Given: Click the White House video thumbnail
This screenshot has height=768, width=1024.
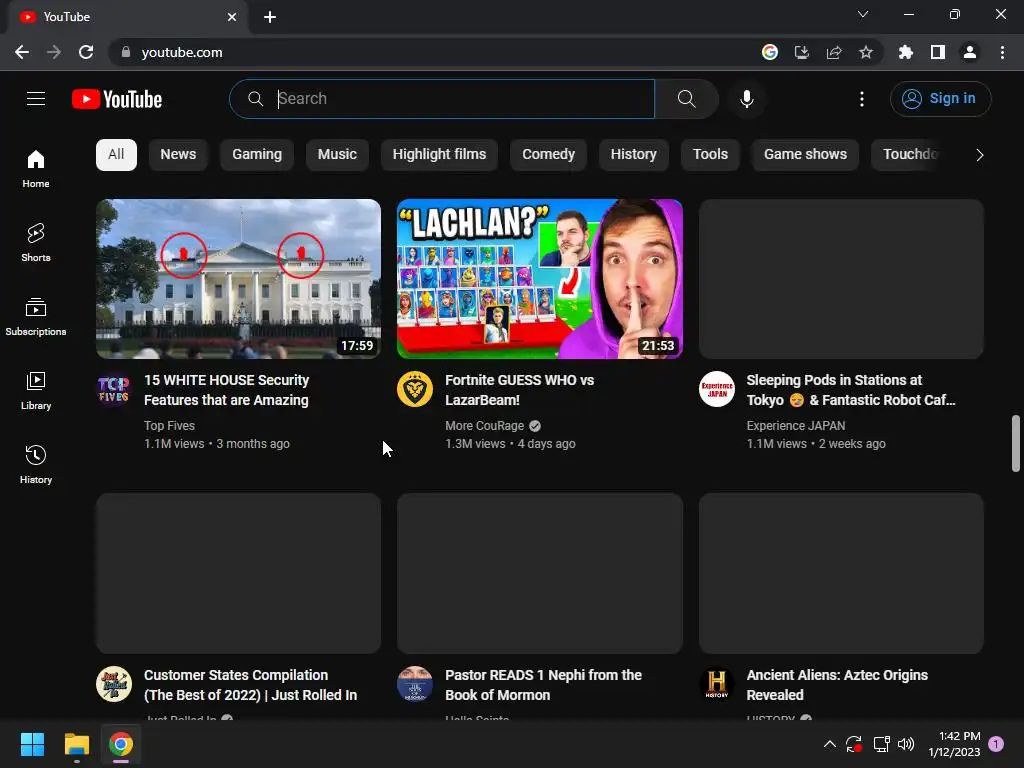Looking at the screenshot, I should pos(238,279).
